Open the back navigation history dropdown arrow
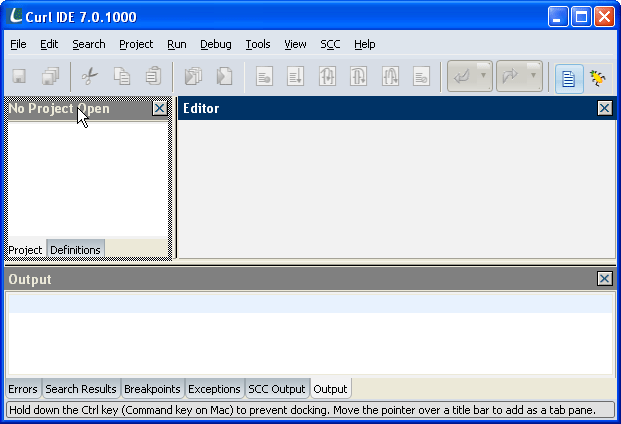 (x=485, y=77)
